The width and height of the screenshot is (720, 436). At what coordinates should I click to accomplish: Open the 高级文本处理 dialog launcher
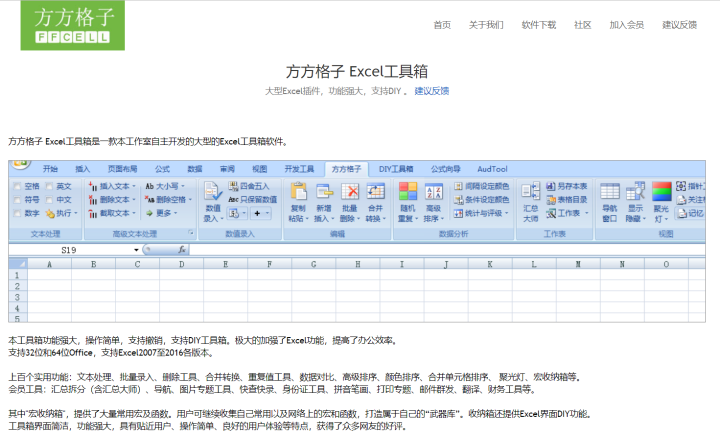[x=191, y=233]
